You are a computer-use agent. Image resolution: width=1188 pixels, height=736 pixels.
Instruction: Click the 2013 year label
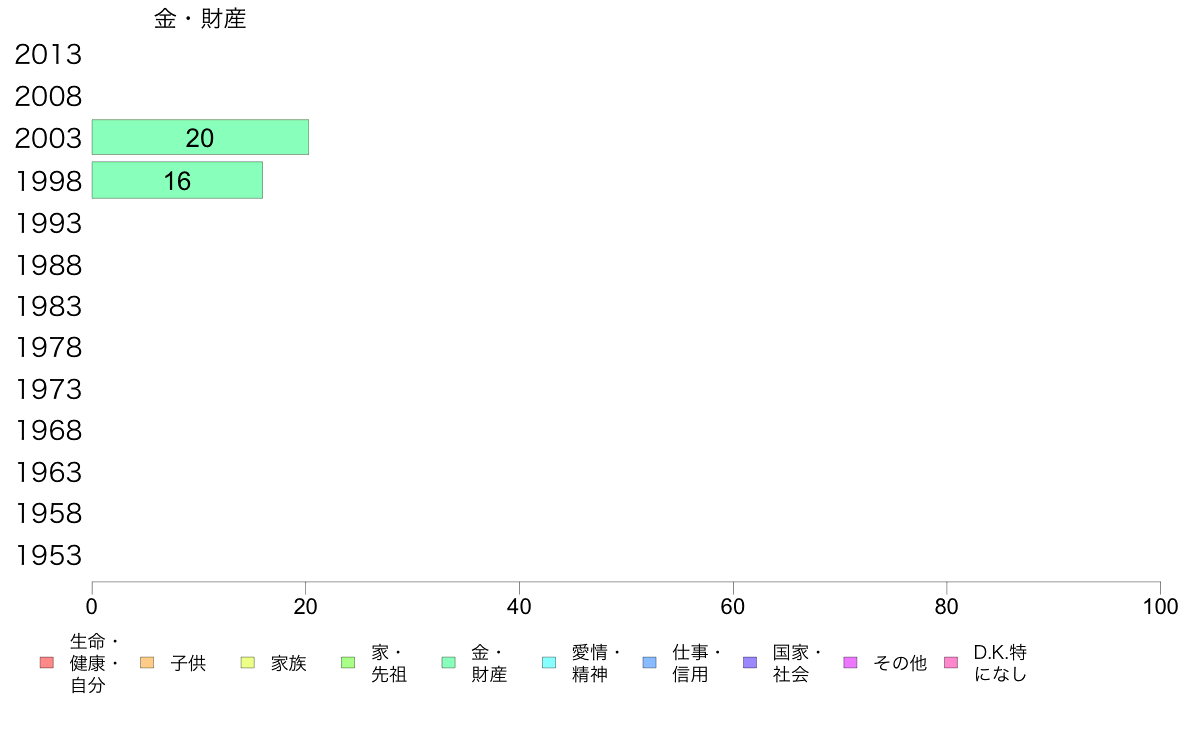[48, 55]
